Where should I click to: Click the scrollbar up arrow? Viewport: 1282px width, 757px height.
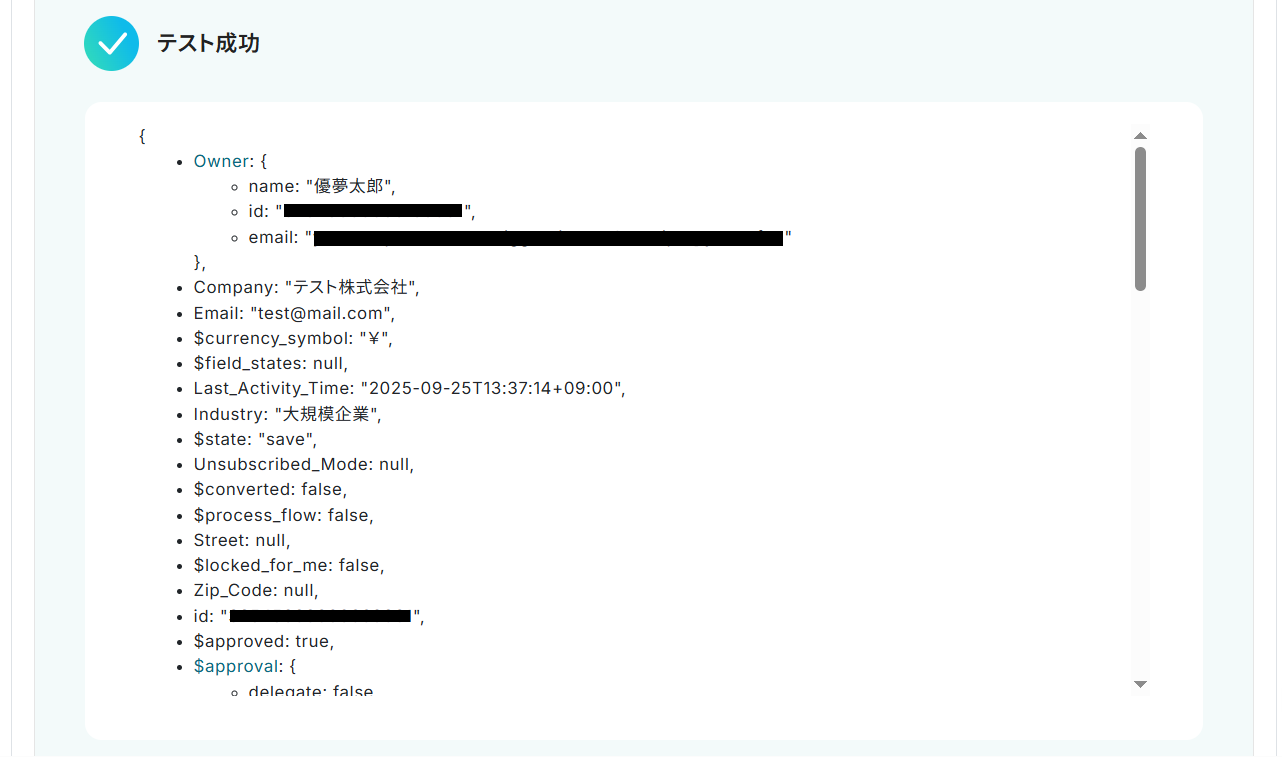point(1140,135)
